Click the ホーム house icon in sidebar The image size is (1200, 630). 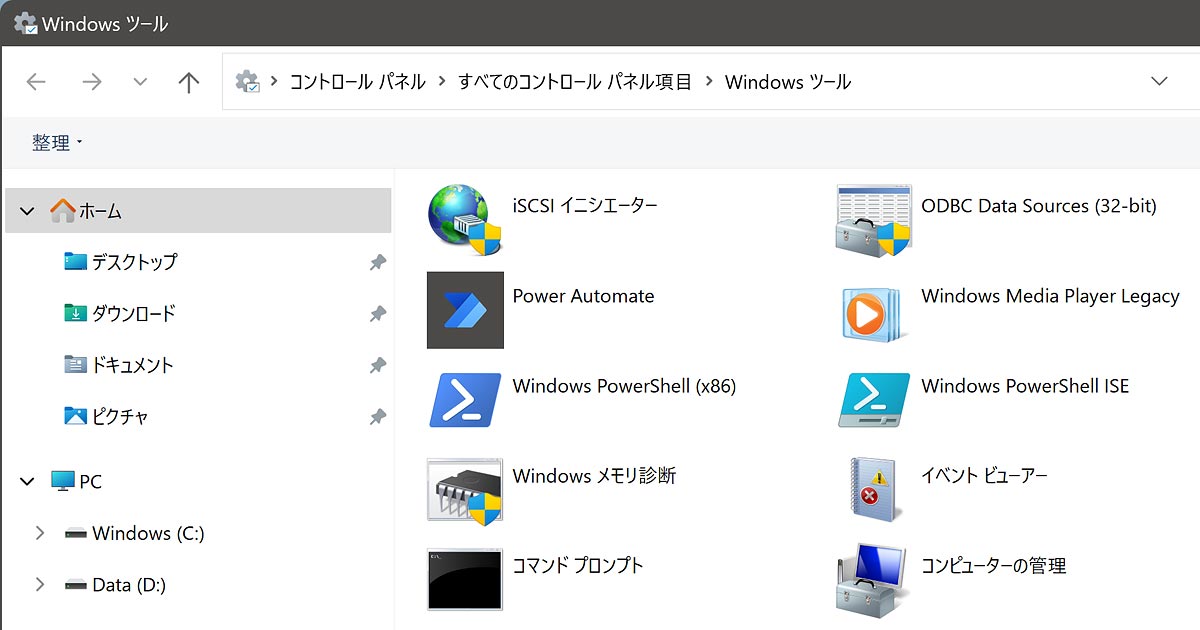pos(63,211)
